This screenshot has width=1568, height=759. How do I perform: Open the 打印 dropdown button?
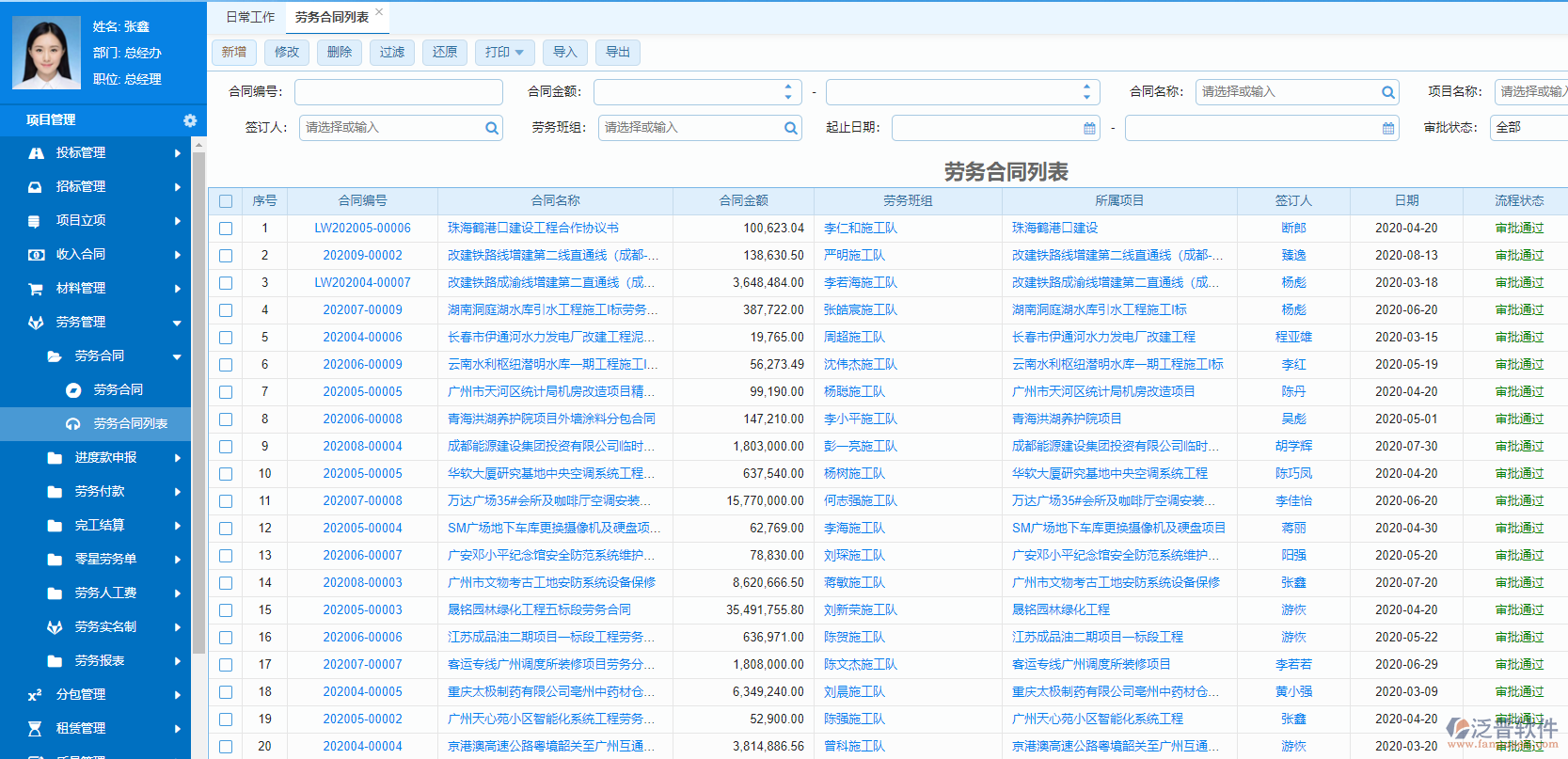(x=505, y=53)
